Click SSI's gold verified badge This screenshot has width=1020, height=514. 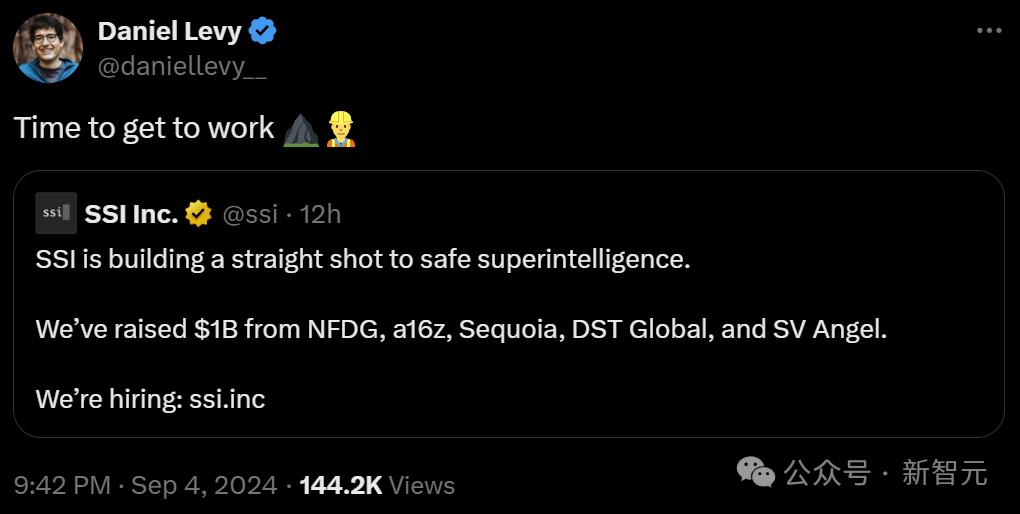pyautogui.click(x=200, y=213)
